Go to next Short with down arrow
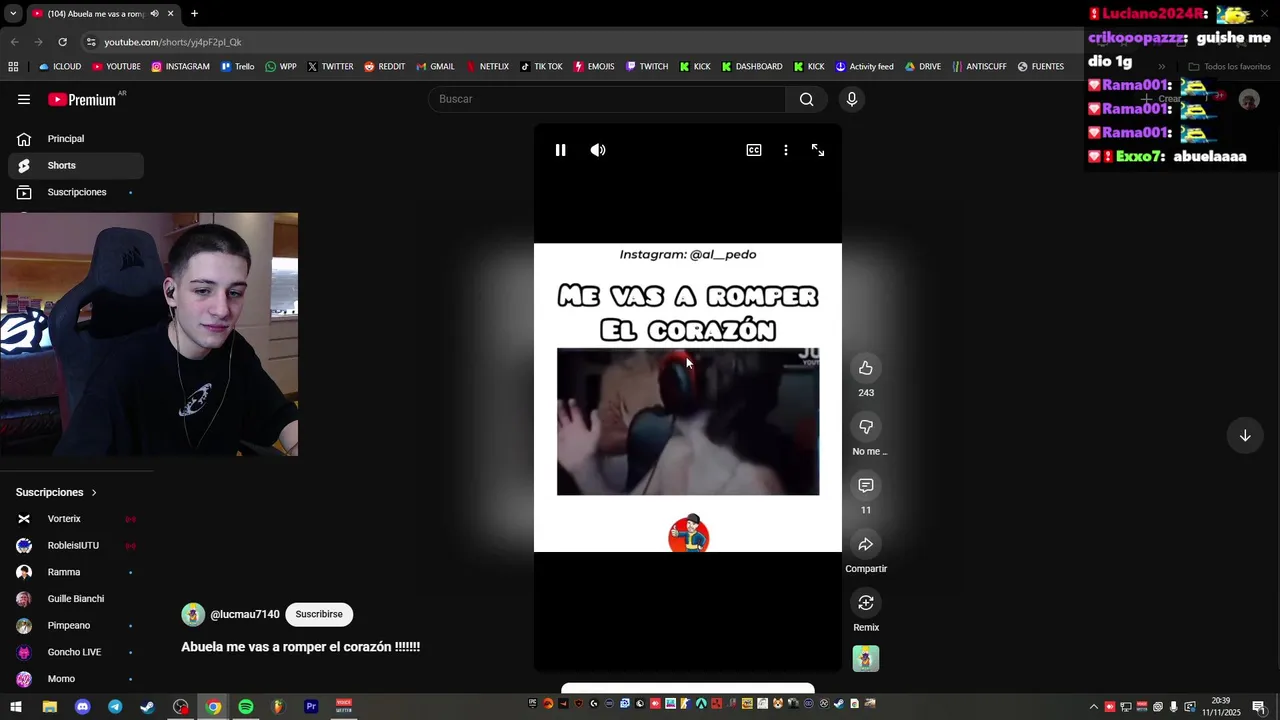Viewport: 1280px width, 720px height. point(1245,436)
